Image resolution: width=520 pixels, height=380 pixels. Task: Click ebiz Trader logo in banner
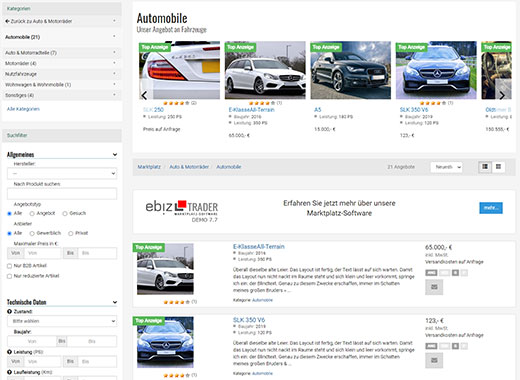tap(182, 211)
